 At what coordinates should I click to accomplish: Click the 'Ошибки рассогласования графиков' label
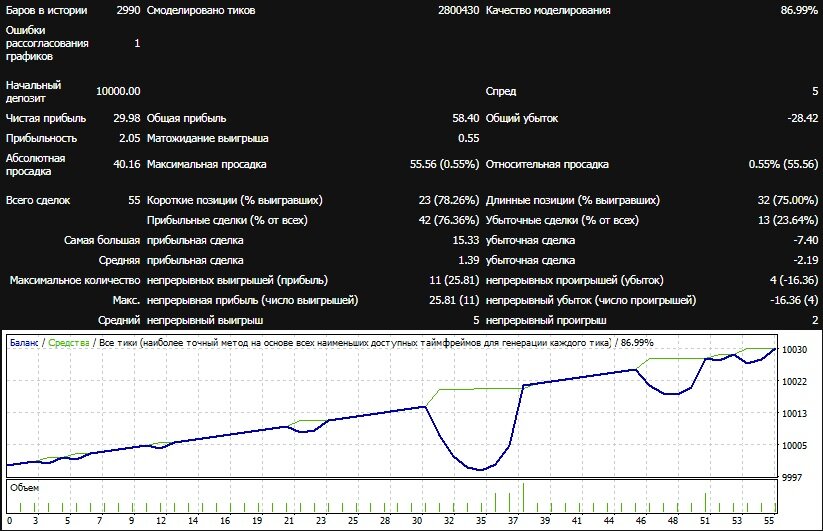tap(47, 43)
